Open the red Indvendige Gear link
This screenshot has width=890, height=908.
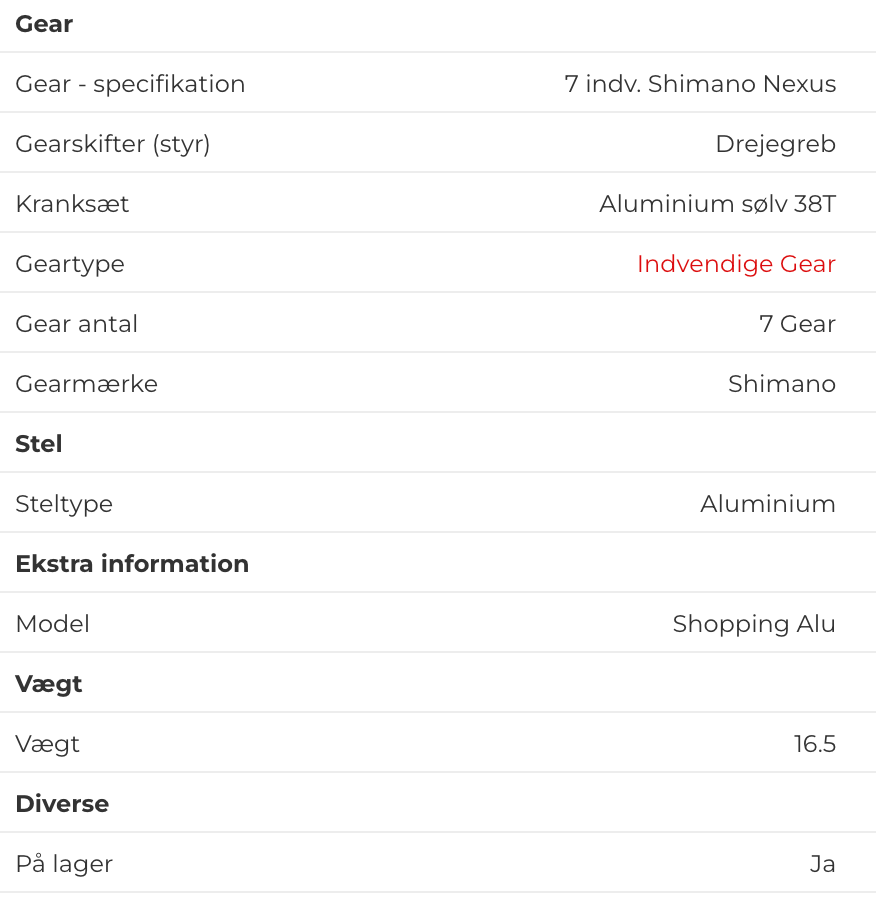coord(736,264)
